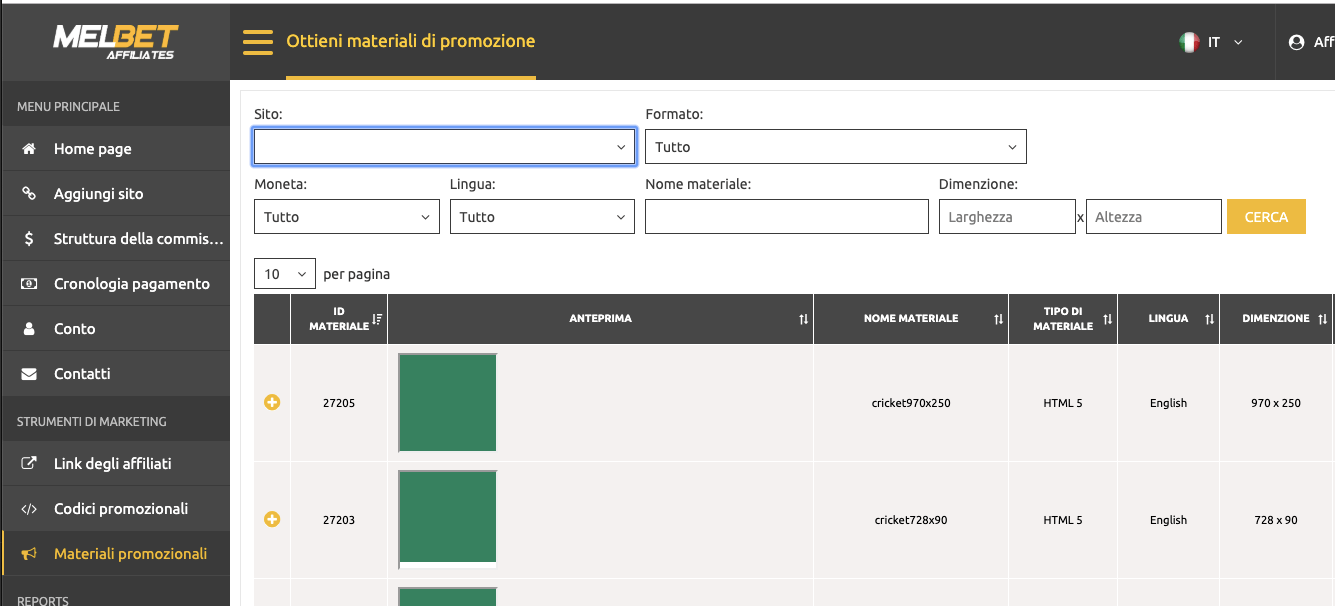
Task: Click the Melbet Affiliates logo
Action: 115,41
